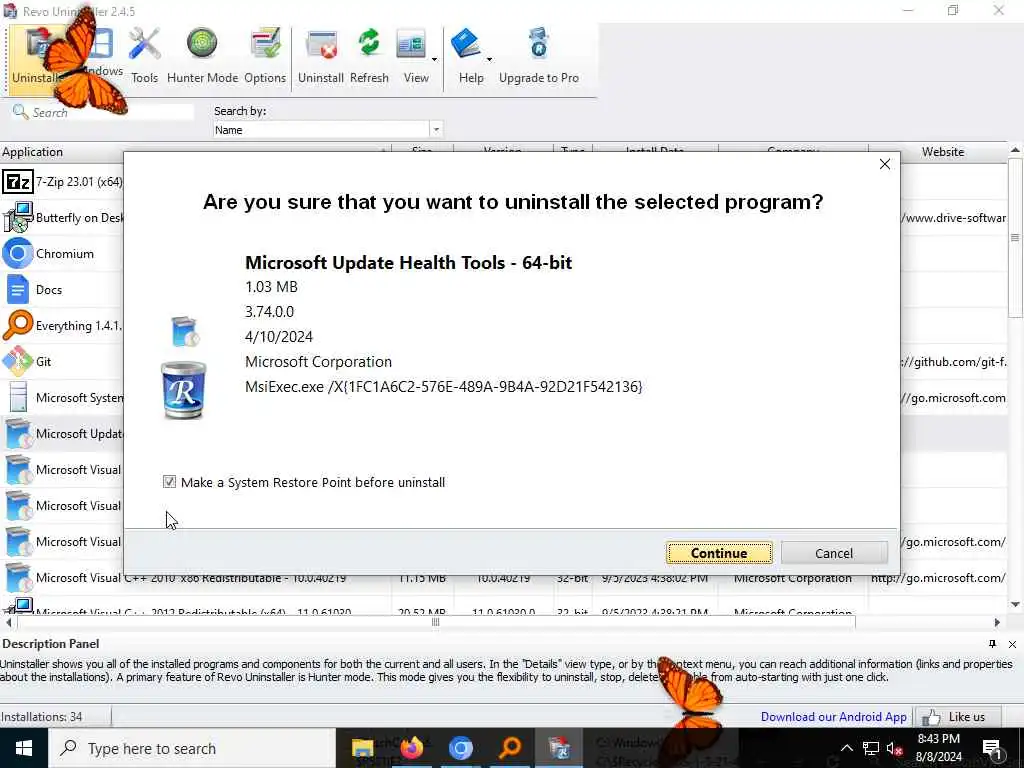Click the horizontal scrollbar thumb
This screenshot has width=1024, height=768.
[x=435, y=622]
